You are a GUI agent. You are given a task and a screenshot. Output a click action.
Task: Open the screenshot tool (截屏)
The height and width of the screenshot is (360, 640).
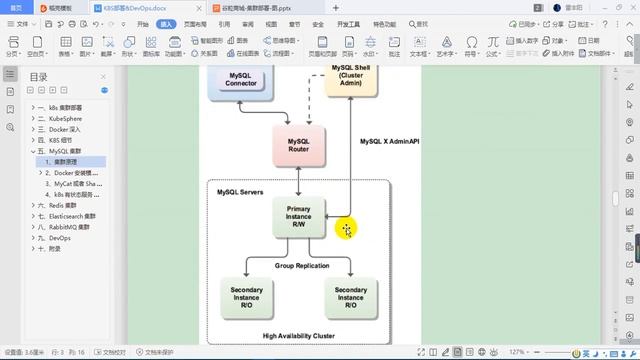(108, 46)
